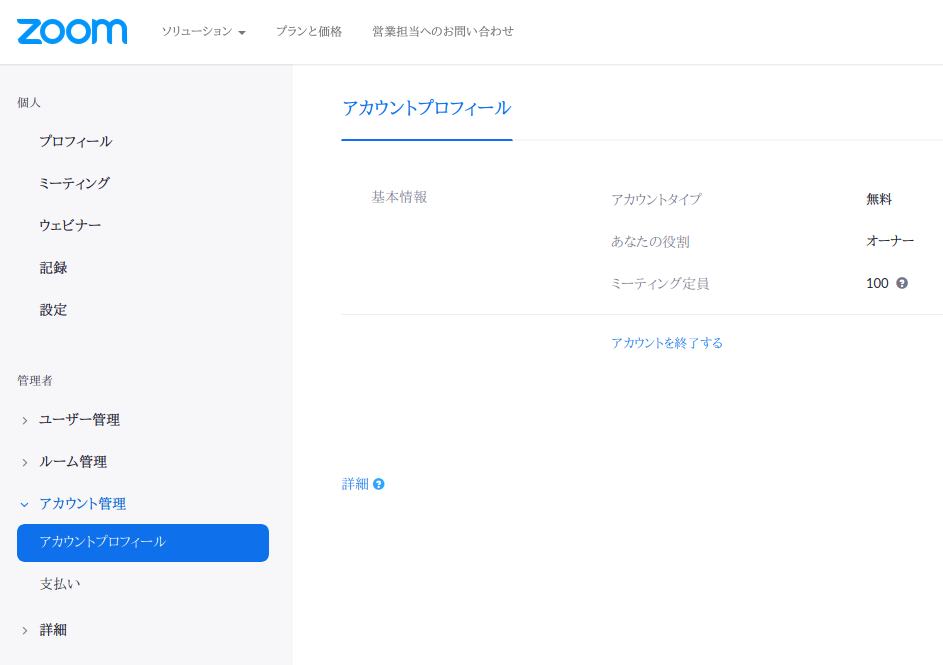Screen dimensions: 943x665
Task: Click the 無料 account type value
Action: (x=879, y=199)
